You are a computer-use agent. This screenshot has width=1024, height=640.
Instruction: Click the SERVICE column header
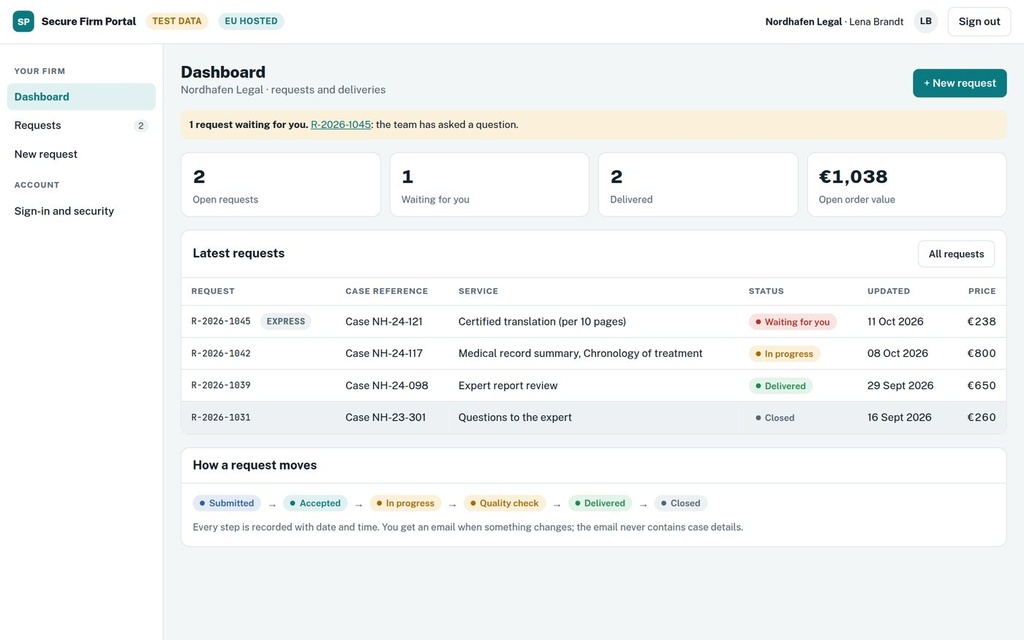point(478,291)
